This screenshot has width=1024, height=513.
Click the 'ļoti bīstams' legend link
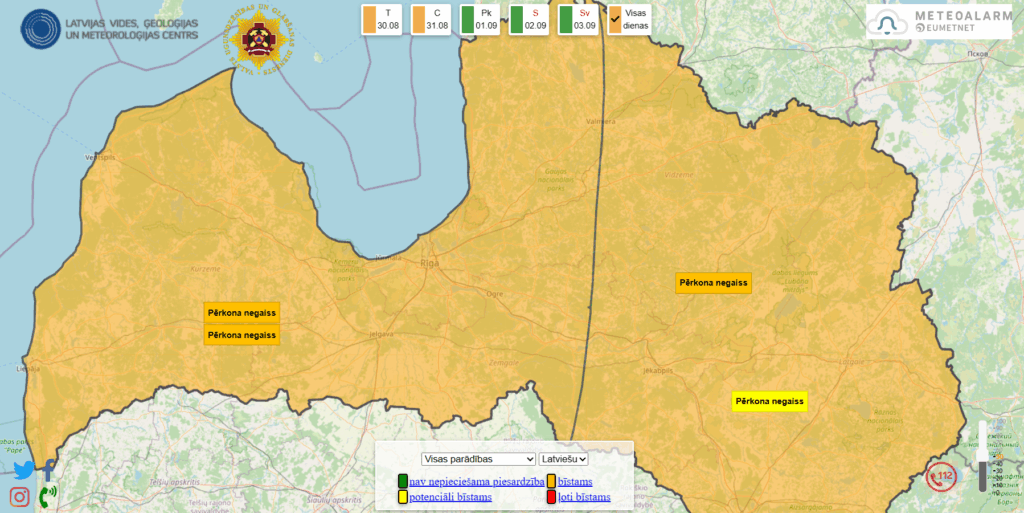click(584, 496)
